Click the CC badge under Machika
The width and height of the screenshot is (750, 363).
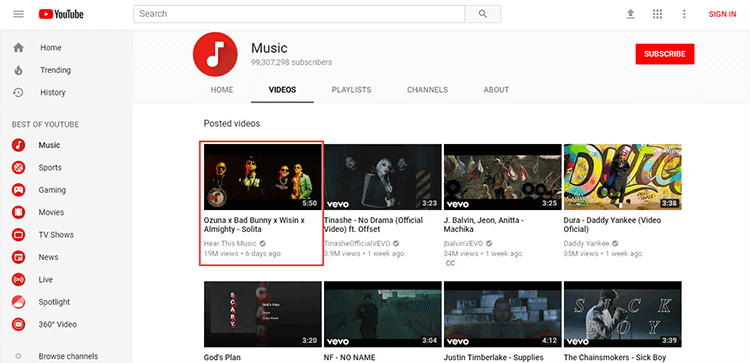pyautogui.click(x=450, y=263)
